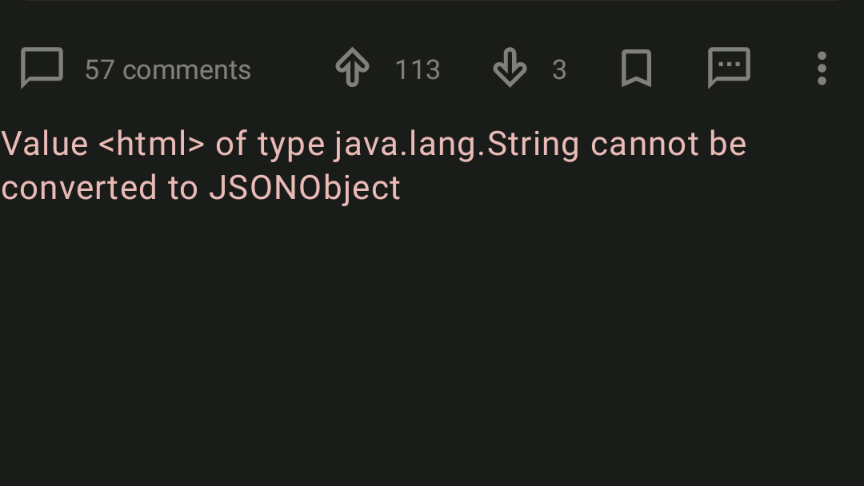This screenshot has height=486, width=864.
Task: Downvote the post with the down arrow
Action: (x=510, y=68)
